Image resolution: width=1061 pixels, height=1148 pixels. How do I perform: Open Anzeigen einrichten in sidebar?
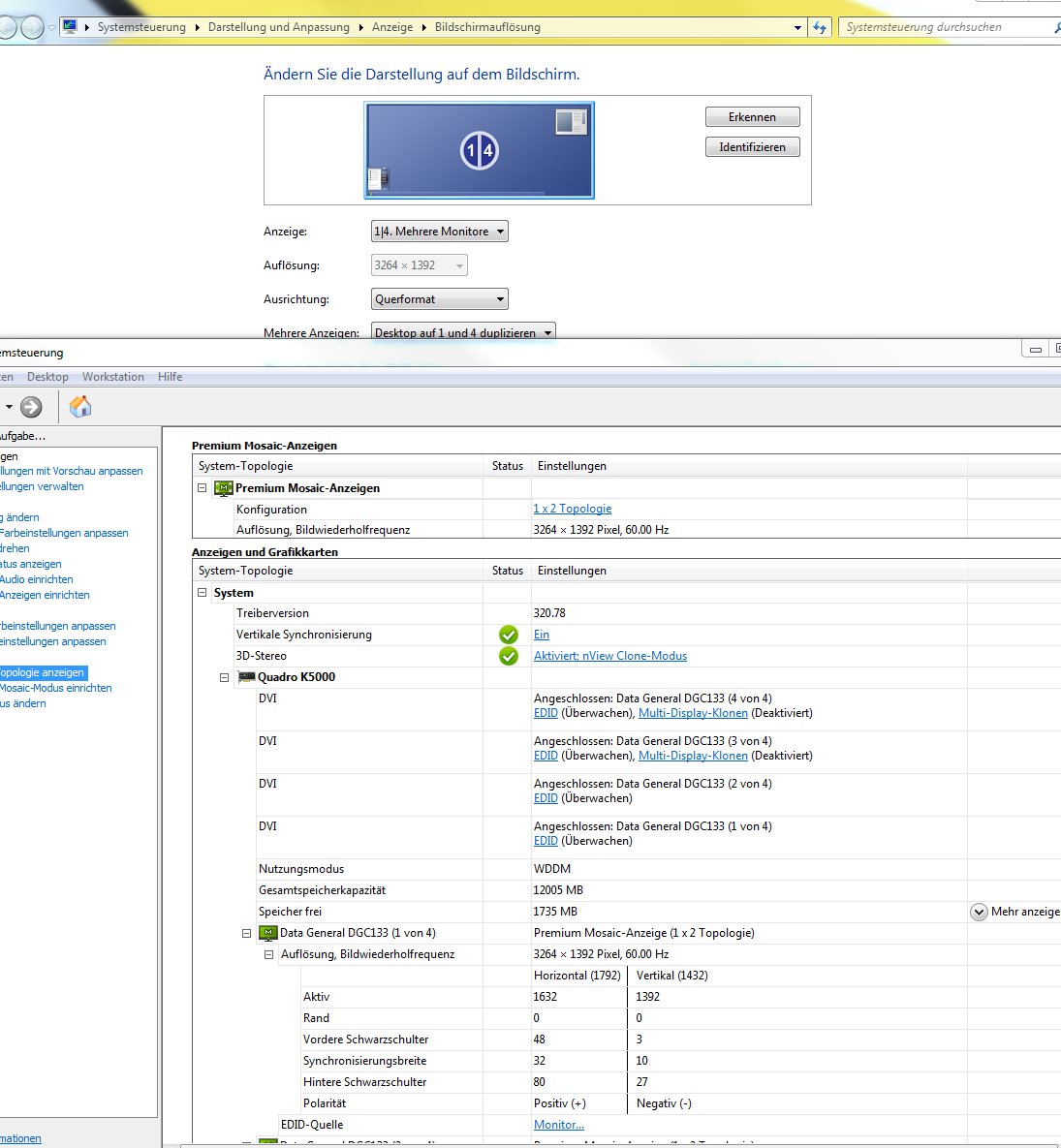(45, 595)
